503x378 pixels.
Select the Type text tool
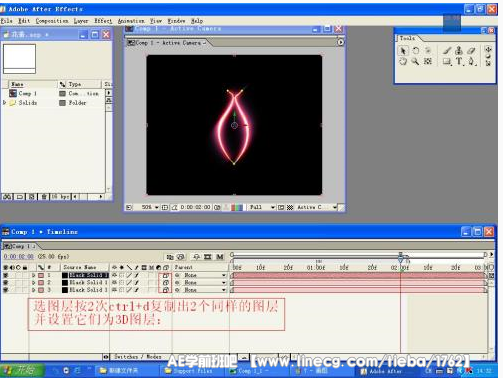coord(459,61)
